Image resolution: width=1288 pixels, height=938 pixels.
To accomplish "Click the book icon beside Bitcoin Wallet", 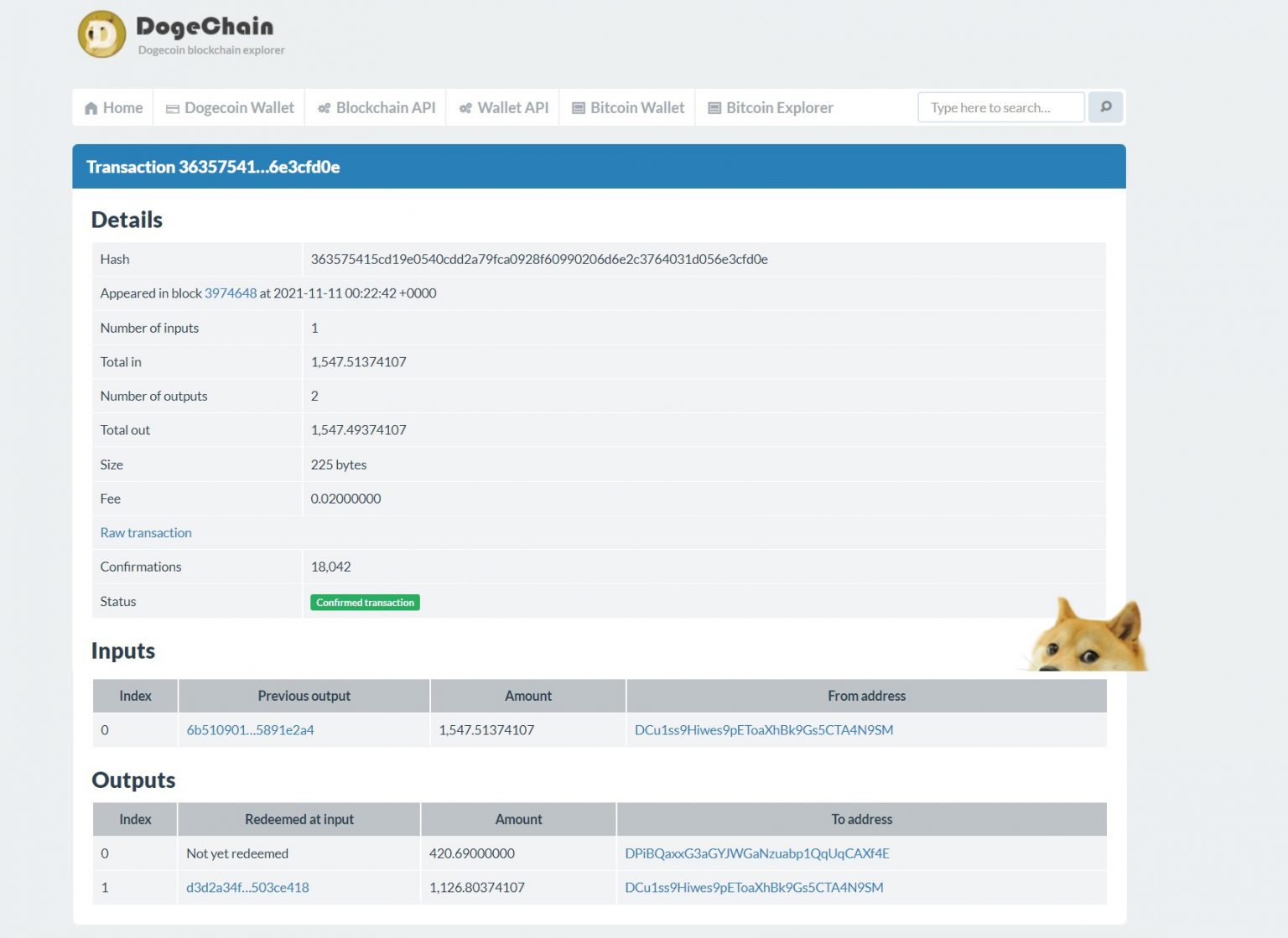I will click(x=578, y=107).
